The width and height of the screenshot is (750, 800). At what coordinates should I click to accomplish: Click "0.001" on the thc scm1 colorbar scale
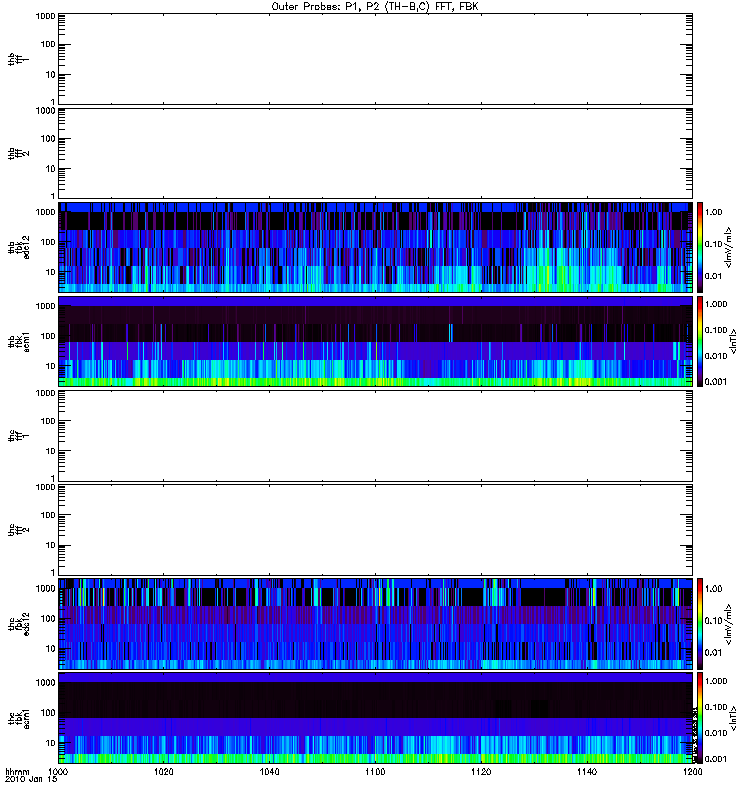click(716, 759)
